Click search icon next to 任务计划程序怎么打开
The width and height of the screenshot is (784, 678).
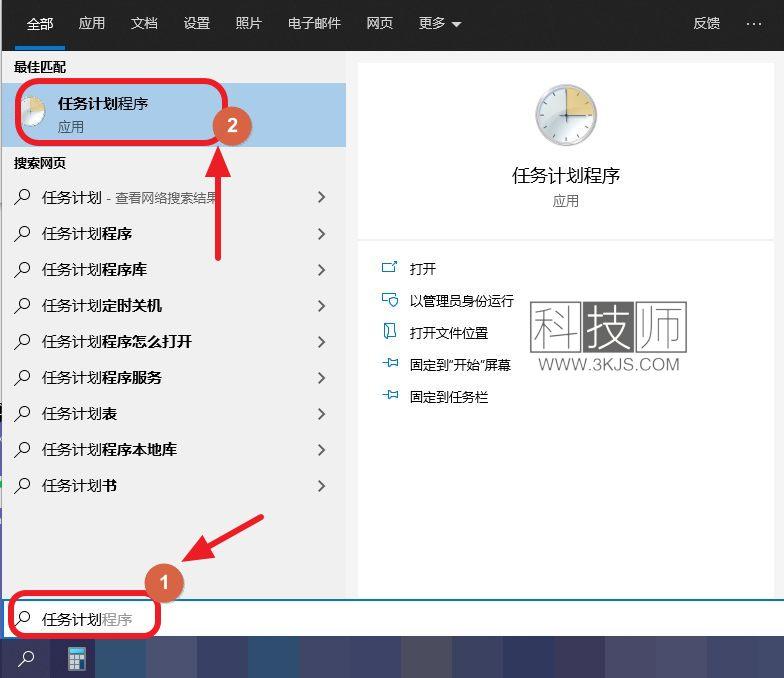pyautogui.click(x=22, y=342)
